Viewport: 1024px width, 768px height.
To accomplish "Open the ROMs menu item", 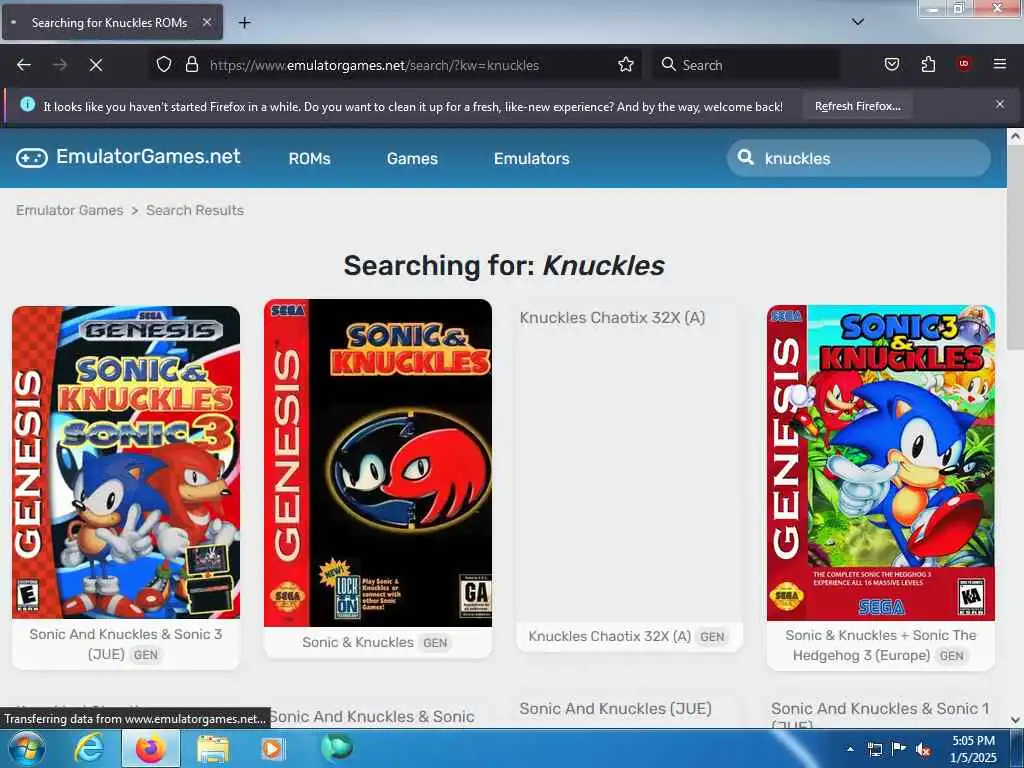I will tap(310, 158).
